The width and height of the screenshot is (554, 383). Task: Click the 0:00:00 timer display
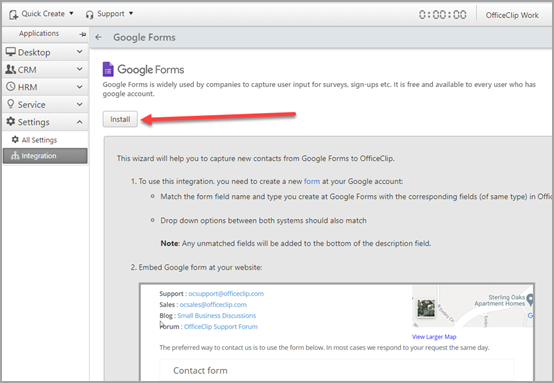click(443, 14)
